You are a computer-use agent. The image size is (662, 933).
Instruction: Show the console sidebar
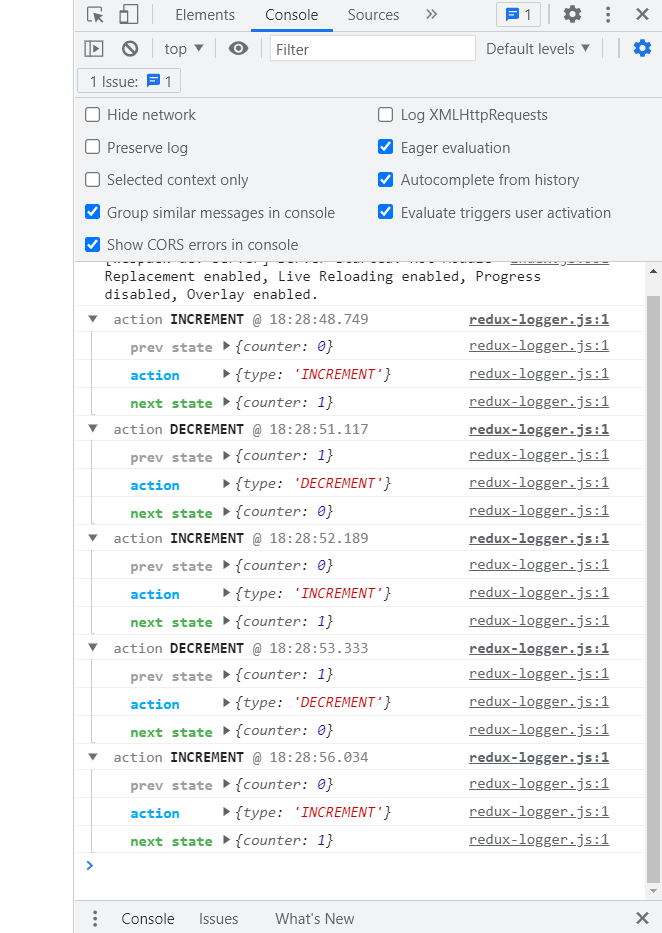(x=94, y=49)
